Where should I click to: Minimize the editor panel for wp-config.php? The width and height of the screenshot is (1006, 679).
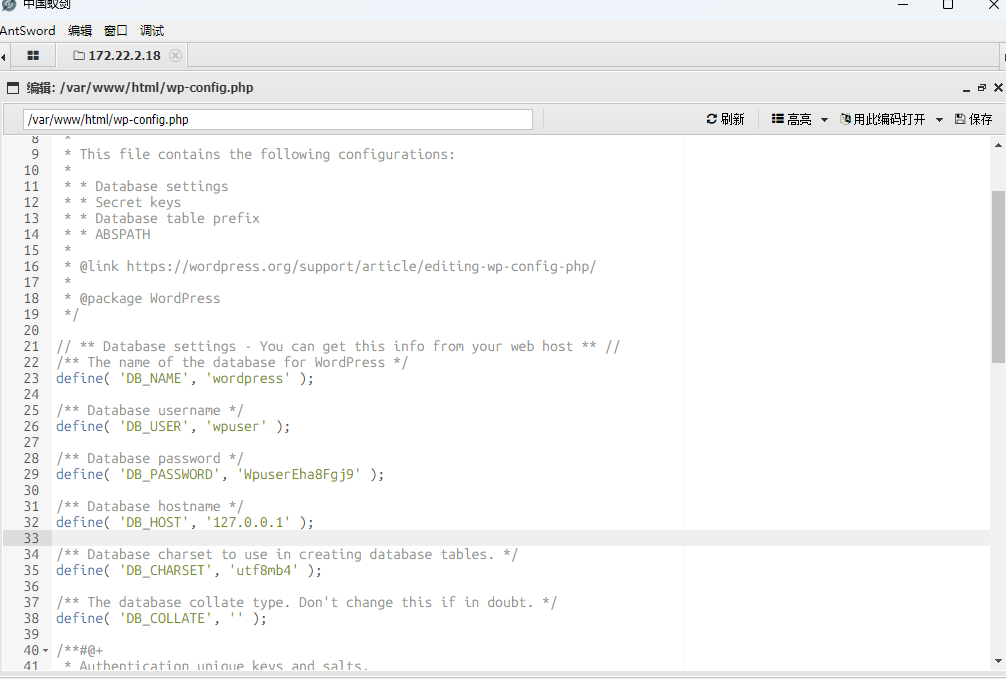click(966, 88)
